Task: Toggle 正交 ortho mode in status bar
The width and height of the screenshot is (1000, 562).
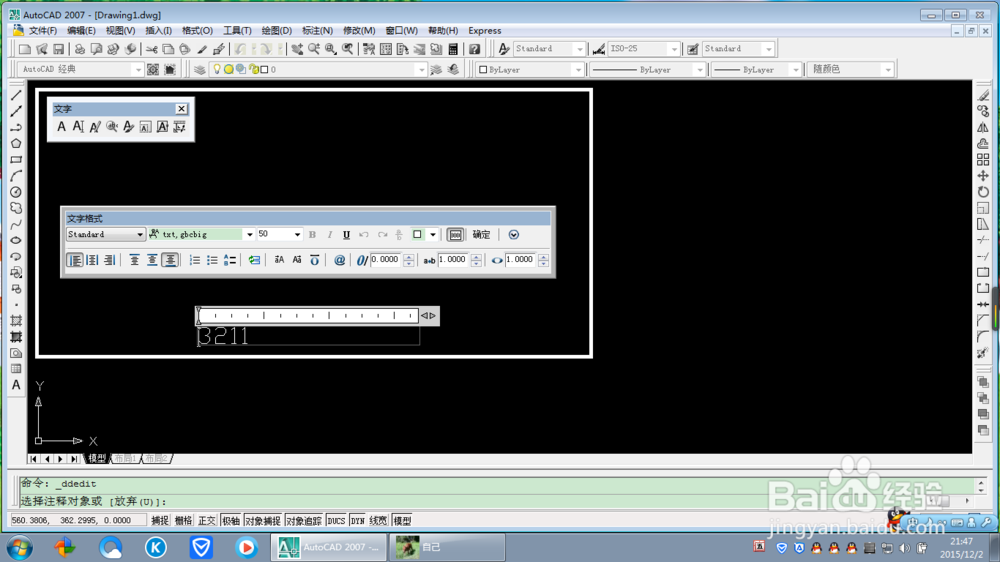Action: click(x=207, y=521)
